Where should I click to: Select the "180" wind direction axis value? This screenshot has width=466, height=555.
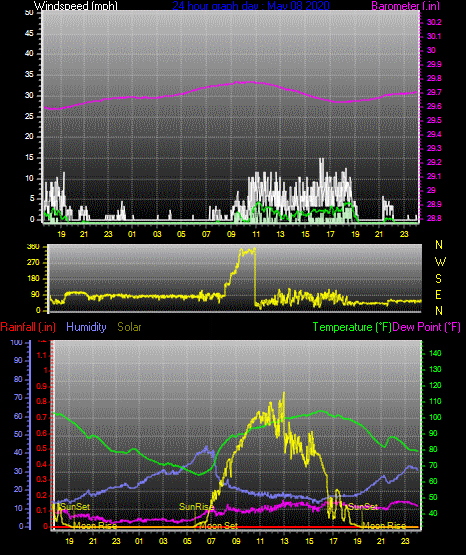tap(33, 279)
